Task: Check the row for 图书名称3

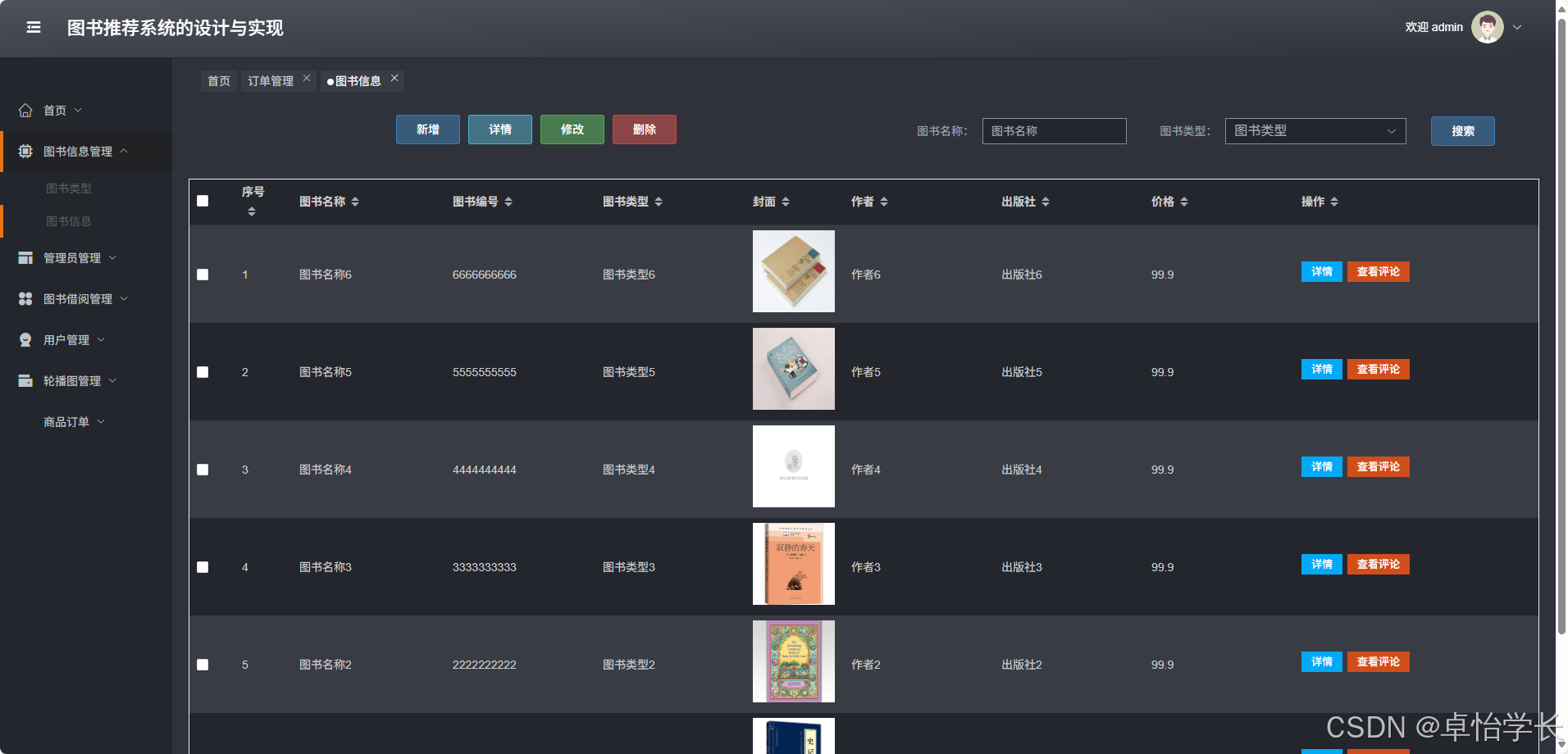Action: [203, 567]
